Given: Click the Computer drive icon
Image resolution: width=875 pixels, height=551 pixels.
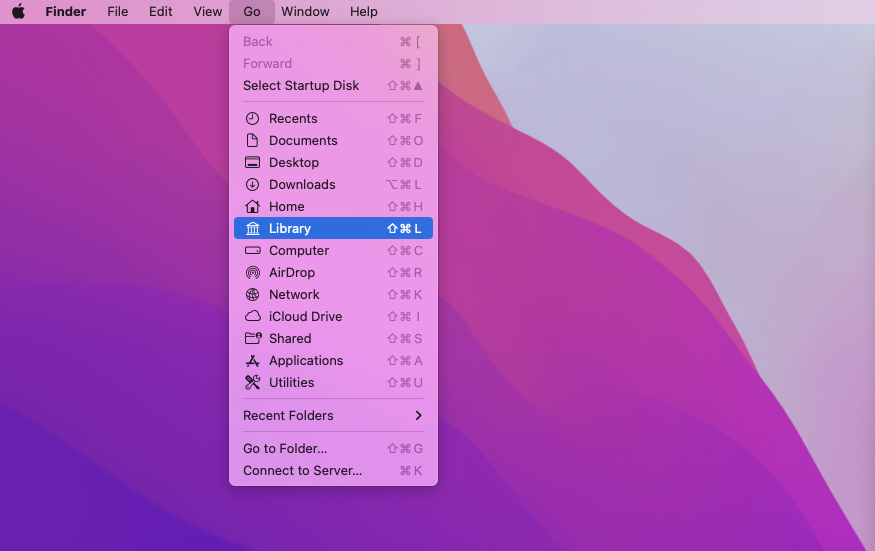Looking at the screenshot, I should point(252,250).
